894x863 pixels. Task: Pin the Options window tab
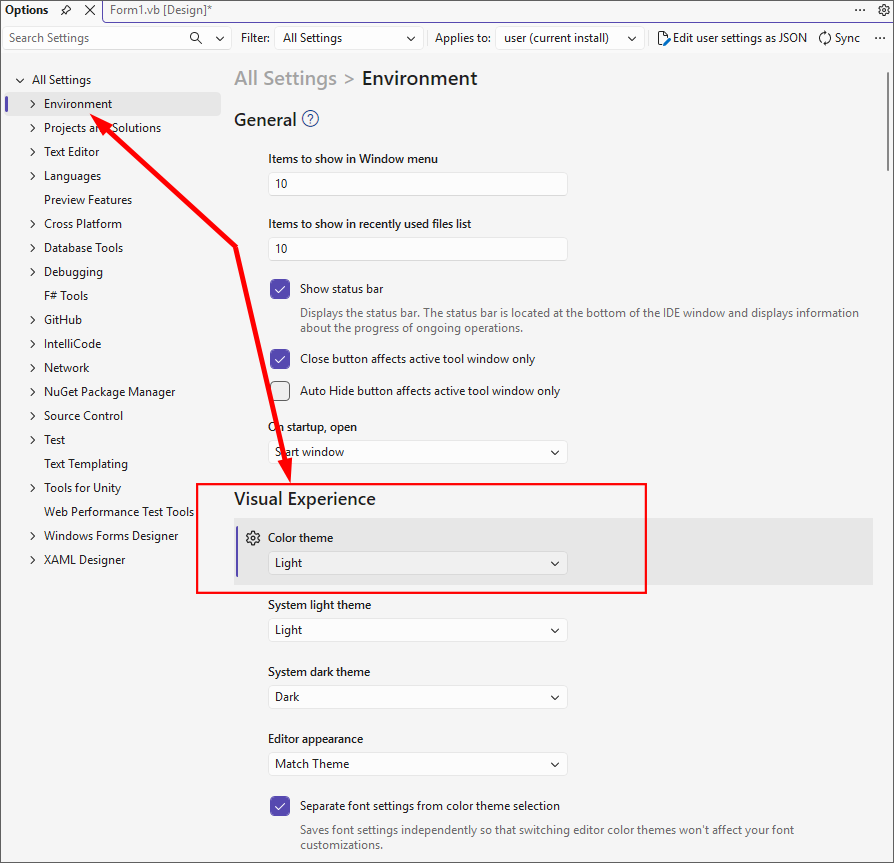pos(66,10)
